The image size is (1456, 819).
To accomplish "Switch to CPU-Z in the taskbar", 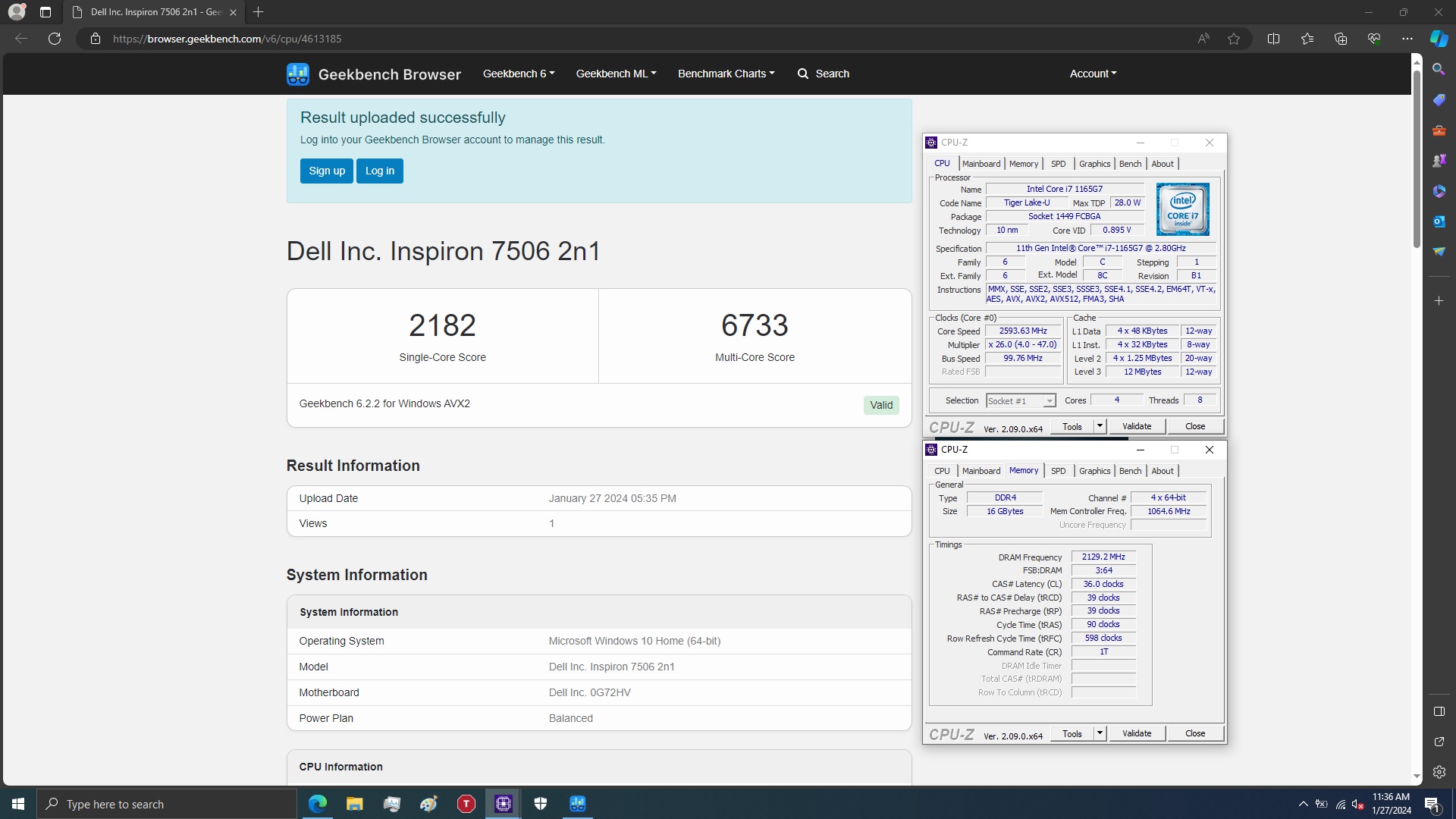I will click(x=504, y=804).
